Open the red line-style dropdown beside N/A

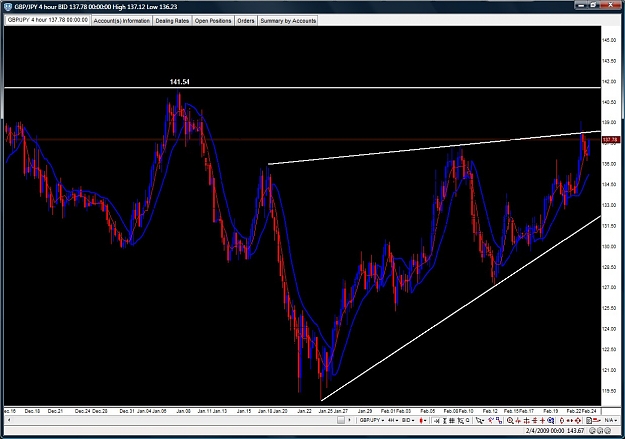(597, 420)
